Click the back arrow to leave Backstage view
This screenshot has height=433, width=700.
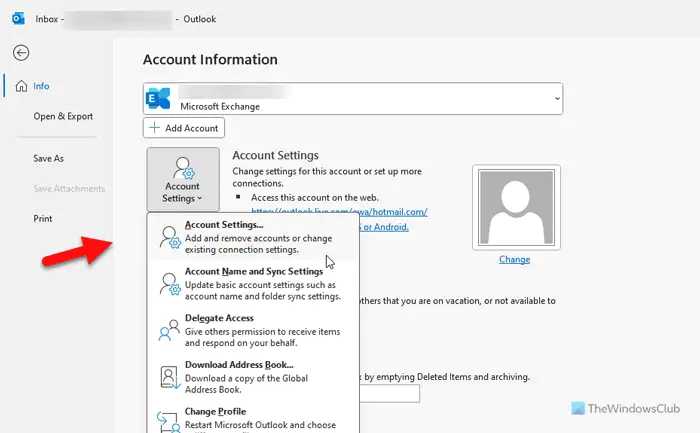pyautogui.click(x=21, y=53)
